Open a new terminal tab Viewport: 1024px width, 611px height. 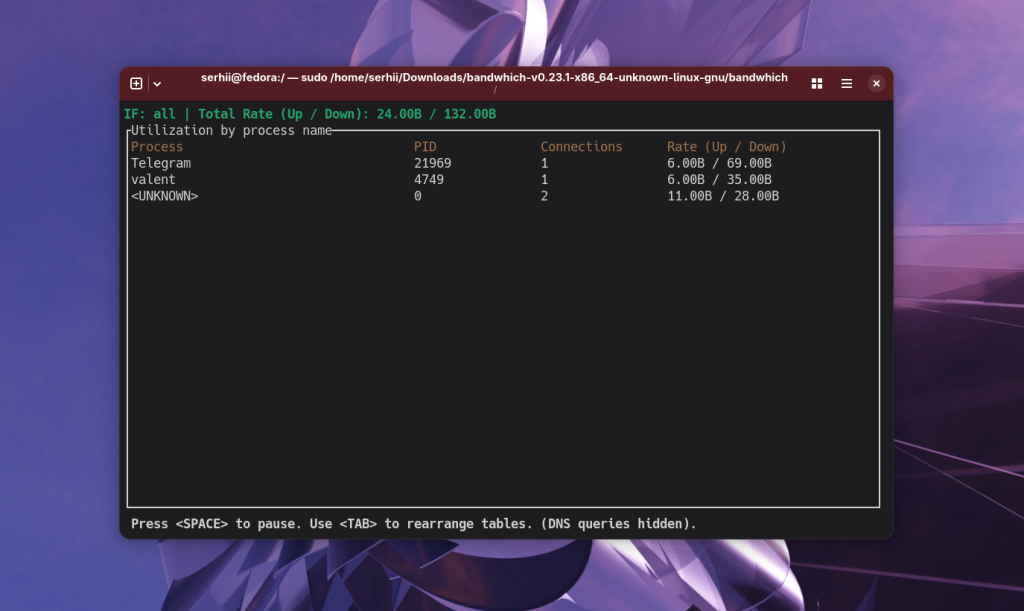[x=136, y=84]
